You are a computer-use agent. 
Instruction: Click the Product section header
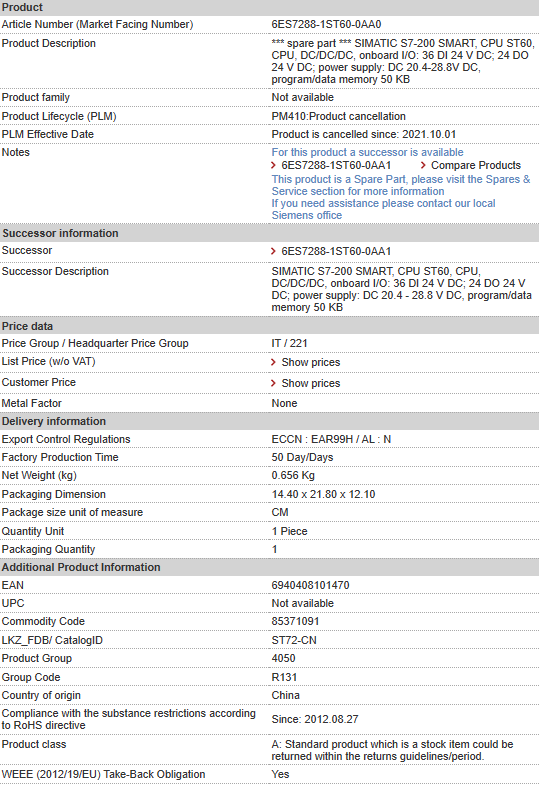tap(270, 8)
